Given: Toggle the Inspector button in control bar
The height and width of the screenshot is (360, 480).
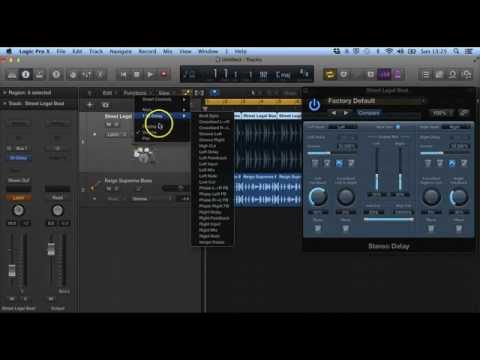Looking at the screenshot, I should coord(26,75).
